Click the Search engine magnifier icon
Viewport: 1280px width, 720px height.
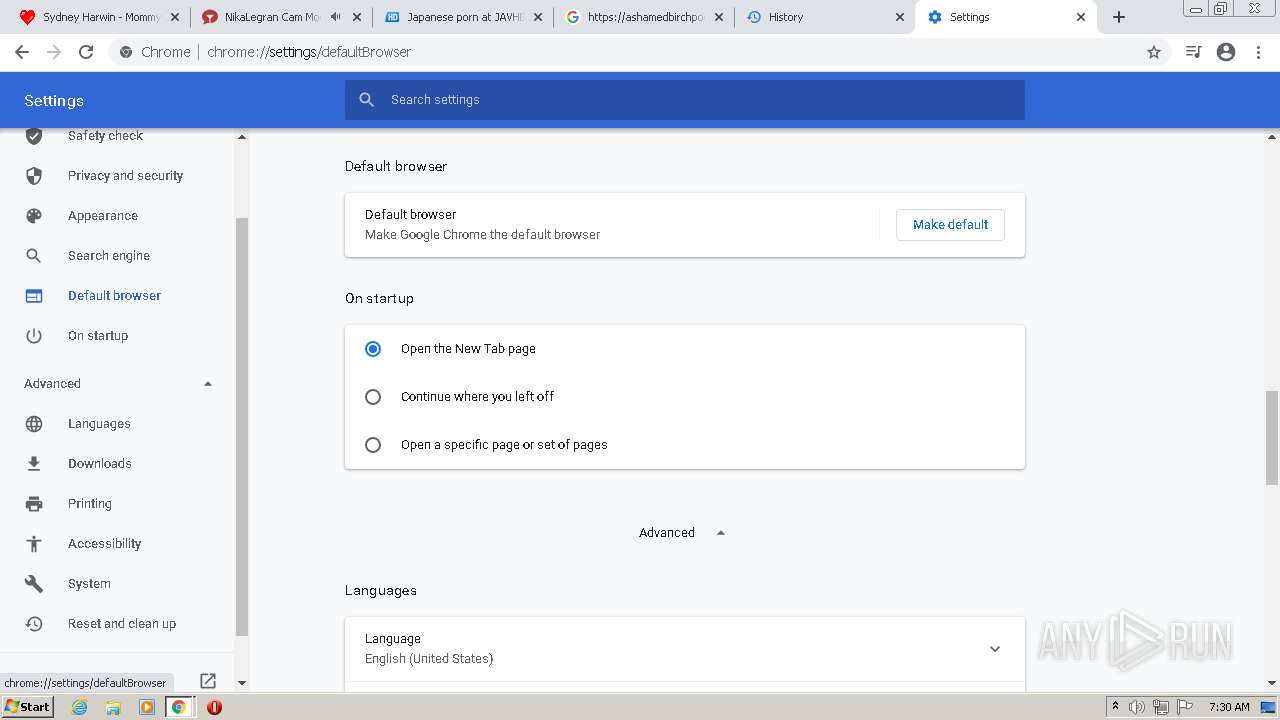34,256
